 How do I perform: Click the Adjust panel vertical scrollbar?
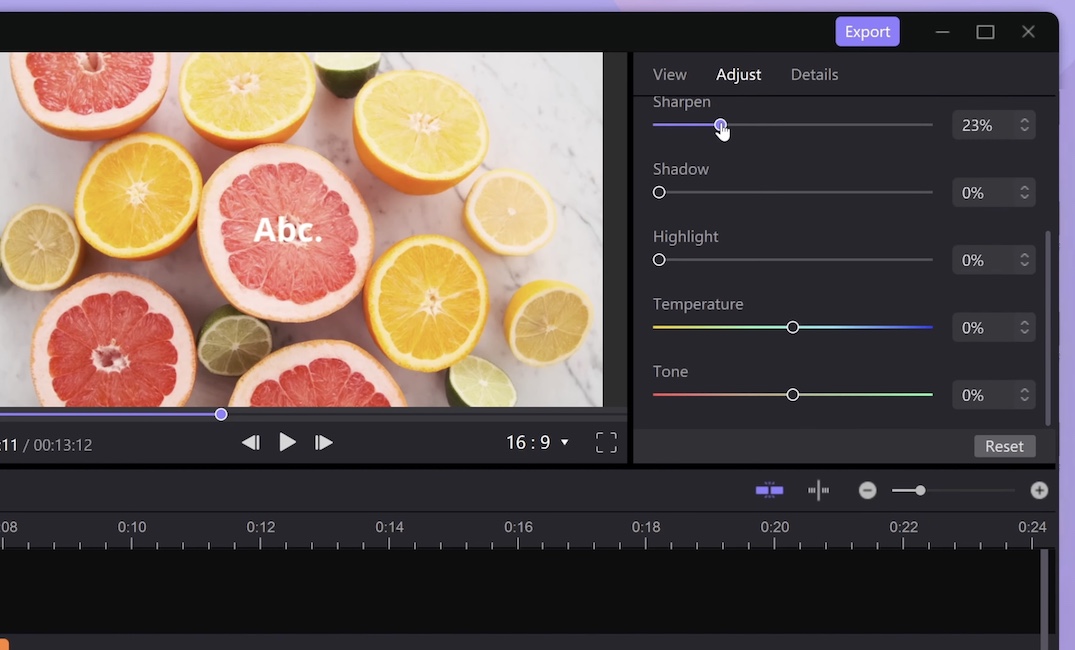1048,328
